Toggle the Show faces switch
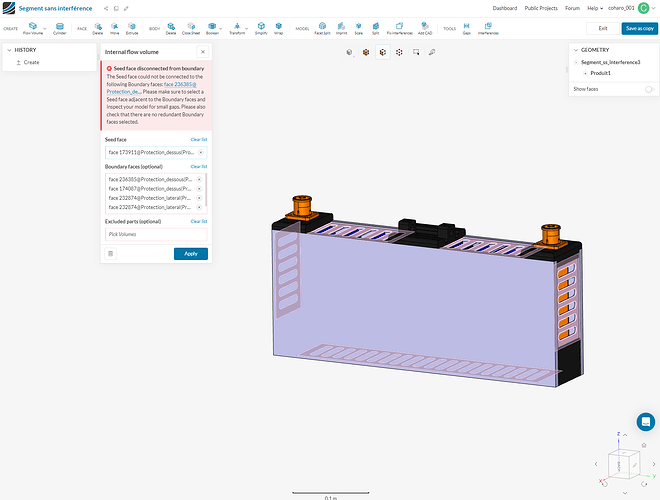This screenshot has height=500, width=660. point(649,89)
